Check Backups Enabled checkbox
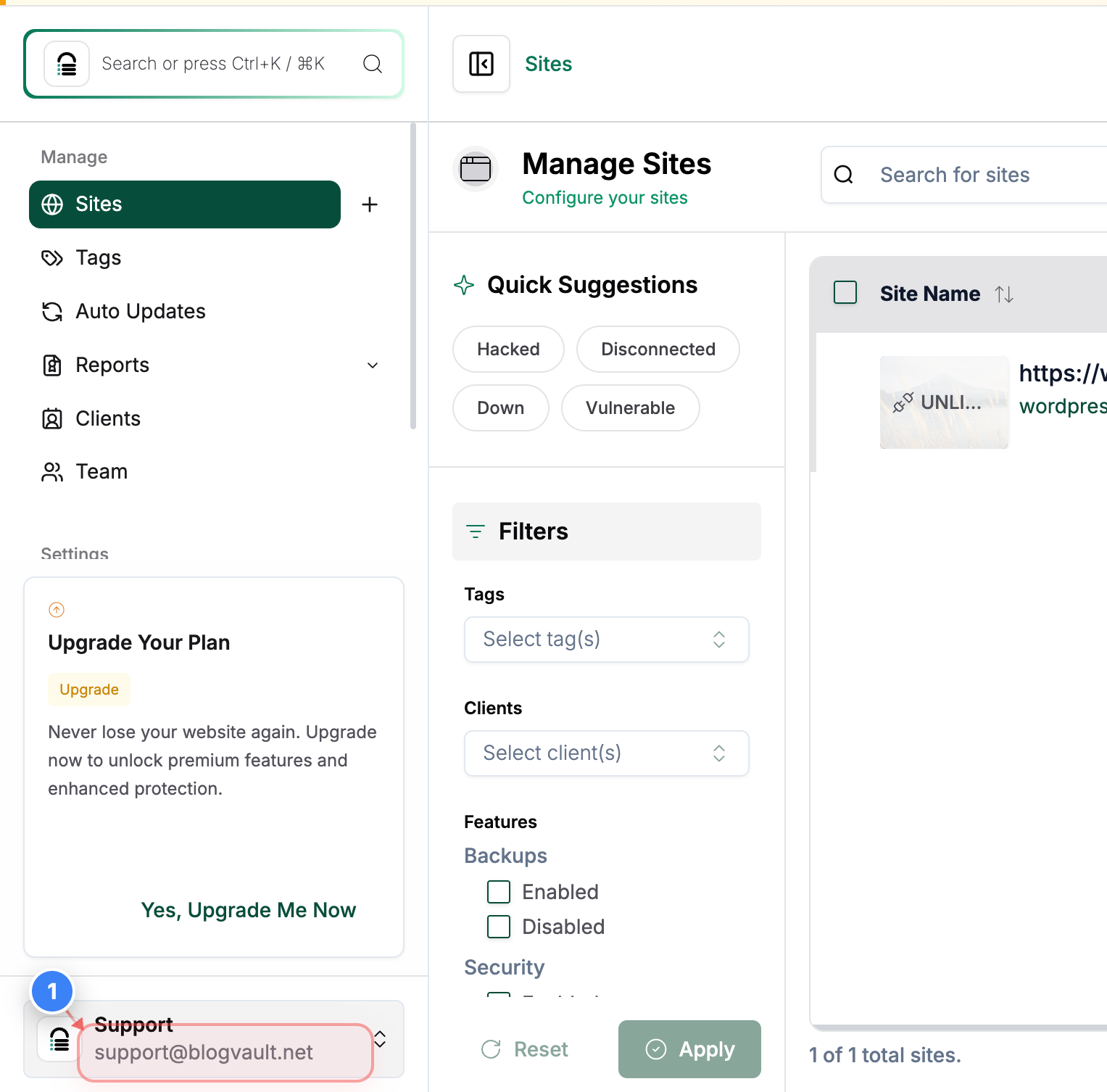The image size is (1107, 1092). tap(499, 892)
